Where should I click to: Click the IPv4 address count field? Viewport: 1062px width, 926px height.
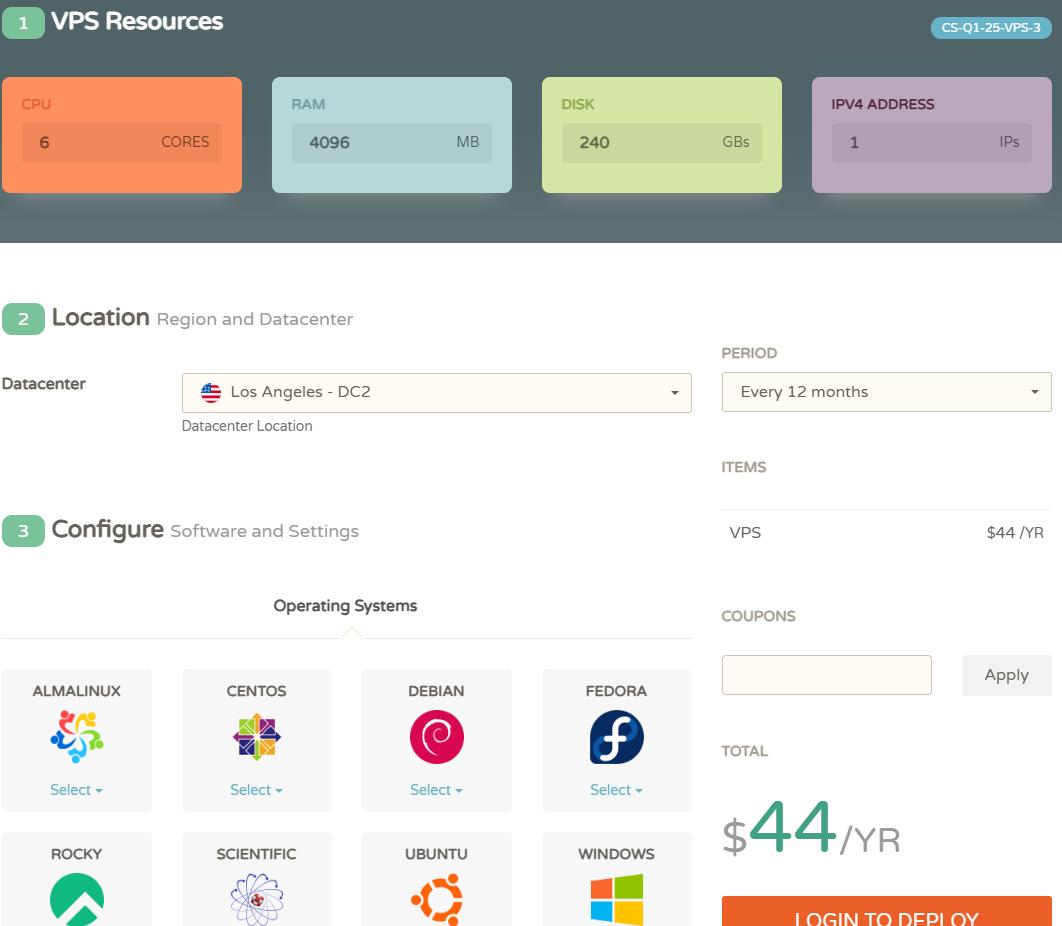(932, 142)
